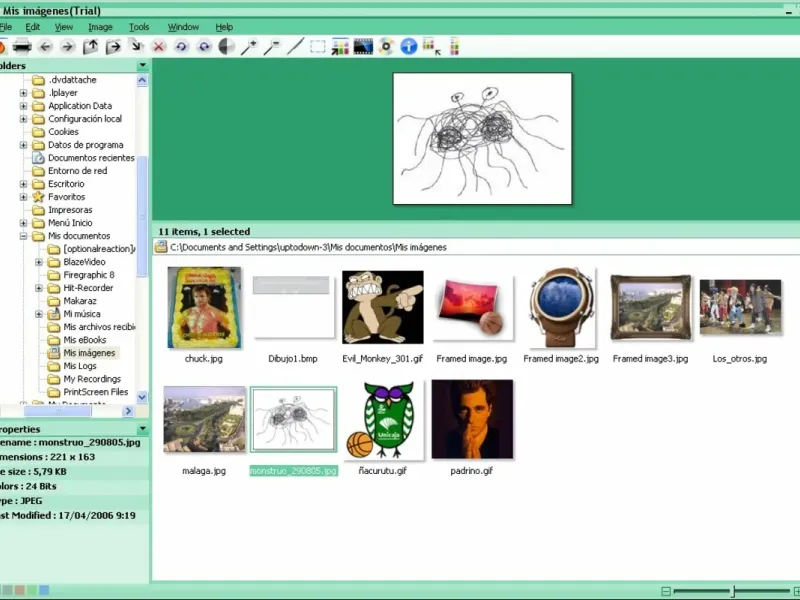Screen dimensions: 800x600
Task: Click the large preview of the monster drawing
Action: pyautogui.click(x=482, y=139)
